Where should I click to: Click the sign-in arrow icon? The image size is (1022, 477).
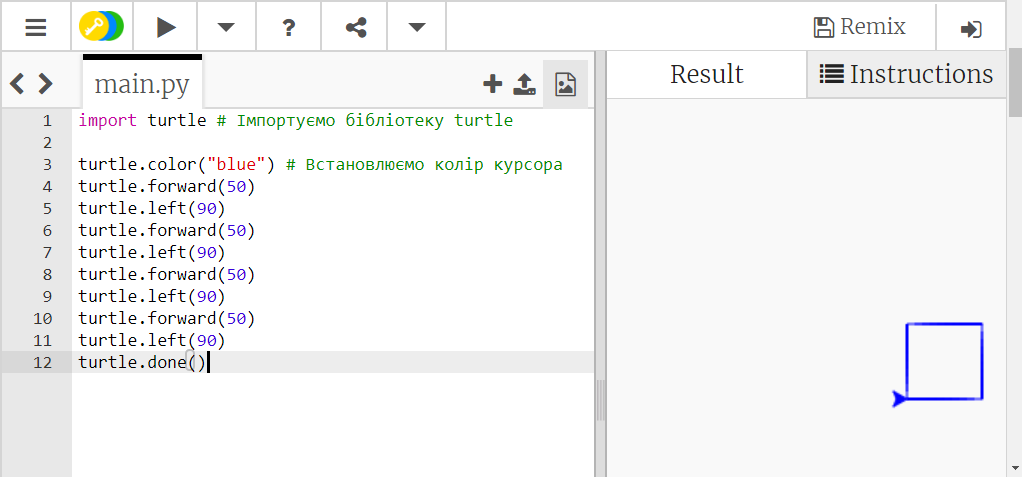pos(971,28)
